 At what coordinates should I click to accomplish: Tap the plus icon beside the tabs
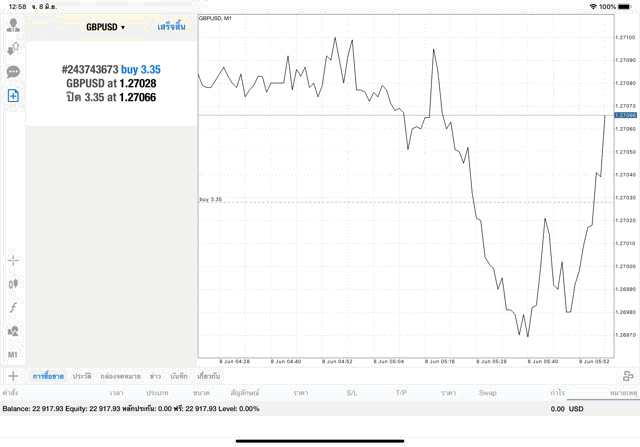click(x=13, y=376)
